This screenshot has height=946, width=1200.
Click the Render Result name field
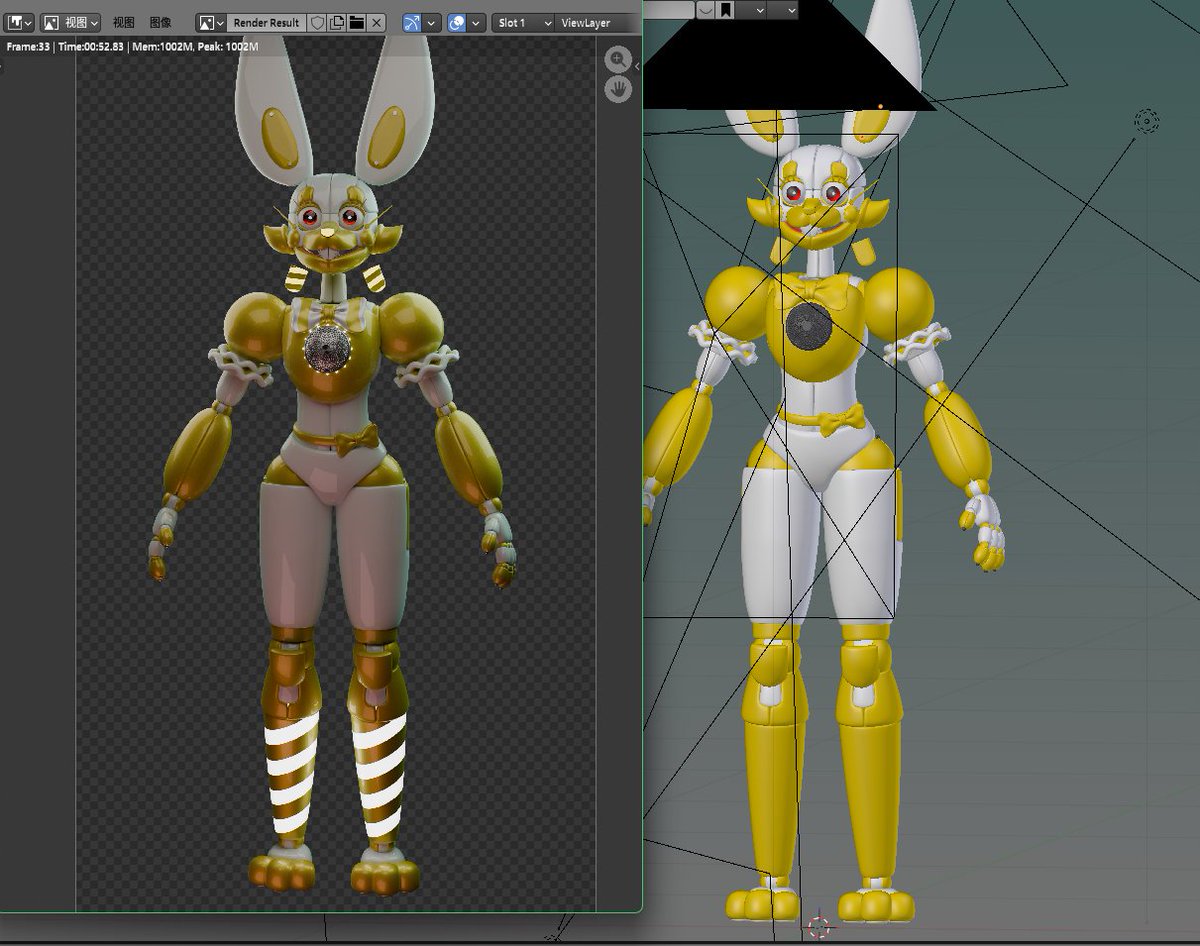[x=266, y=22]
